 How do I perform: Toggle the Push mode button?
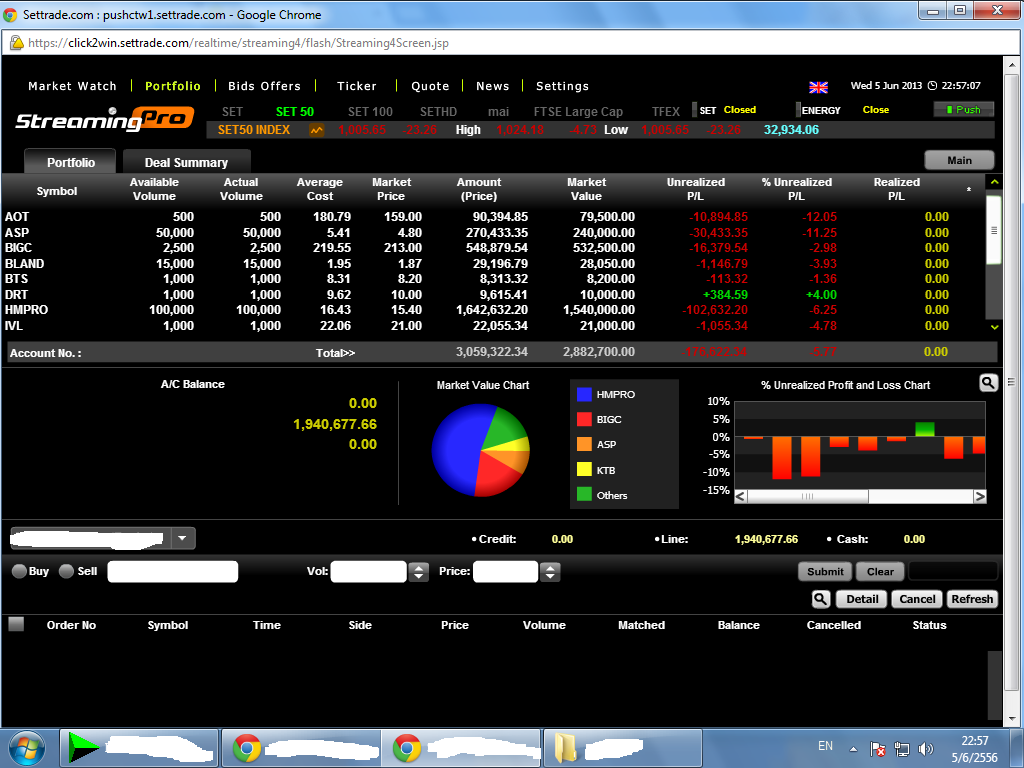(963, 109)
